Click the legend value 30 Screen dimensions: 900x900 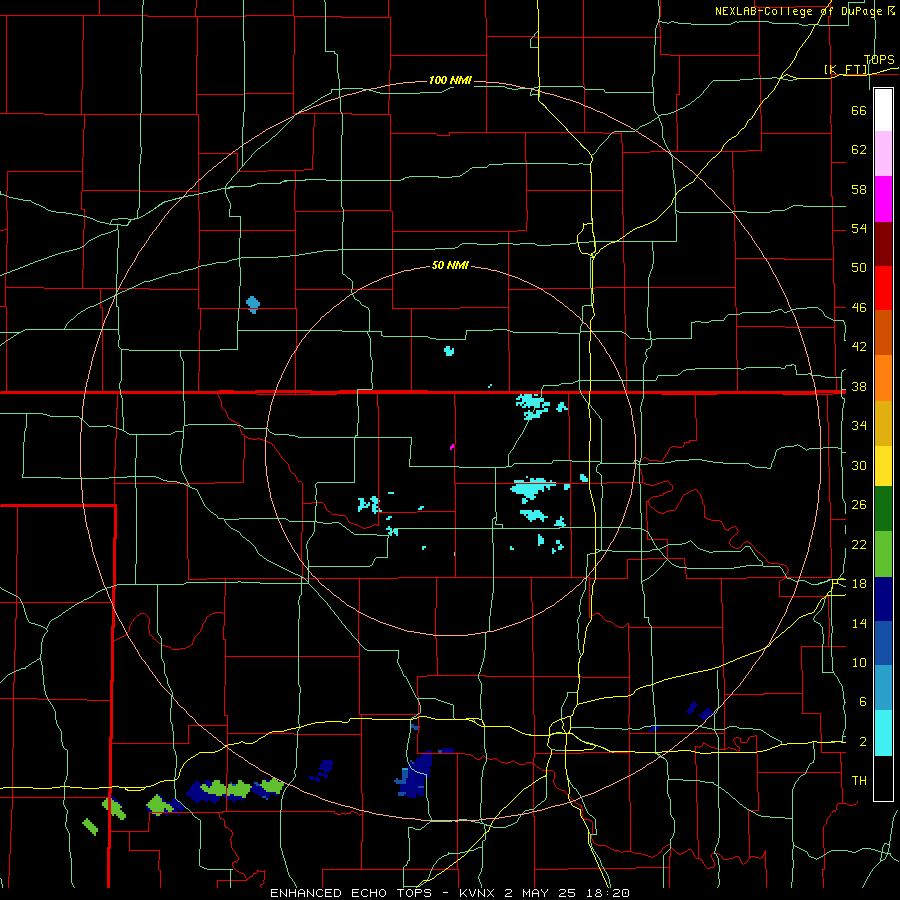click(x=859, y=465)
